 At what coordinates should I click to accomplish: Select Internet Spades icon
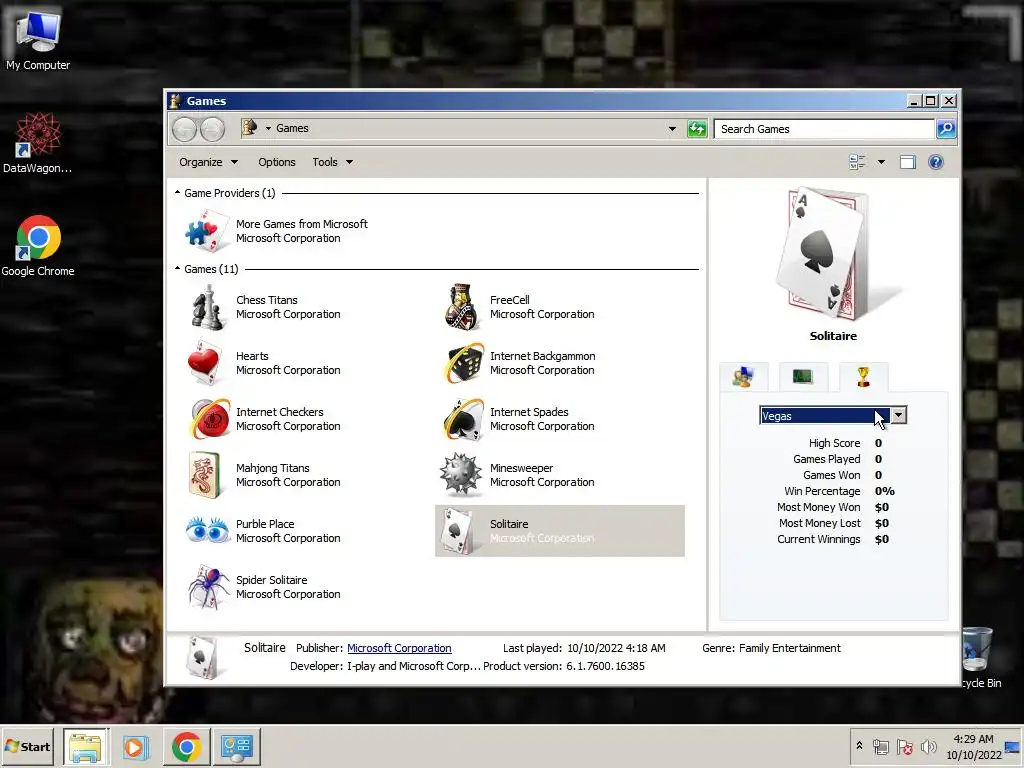tap(463, 419)
